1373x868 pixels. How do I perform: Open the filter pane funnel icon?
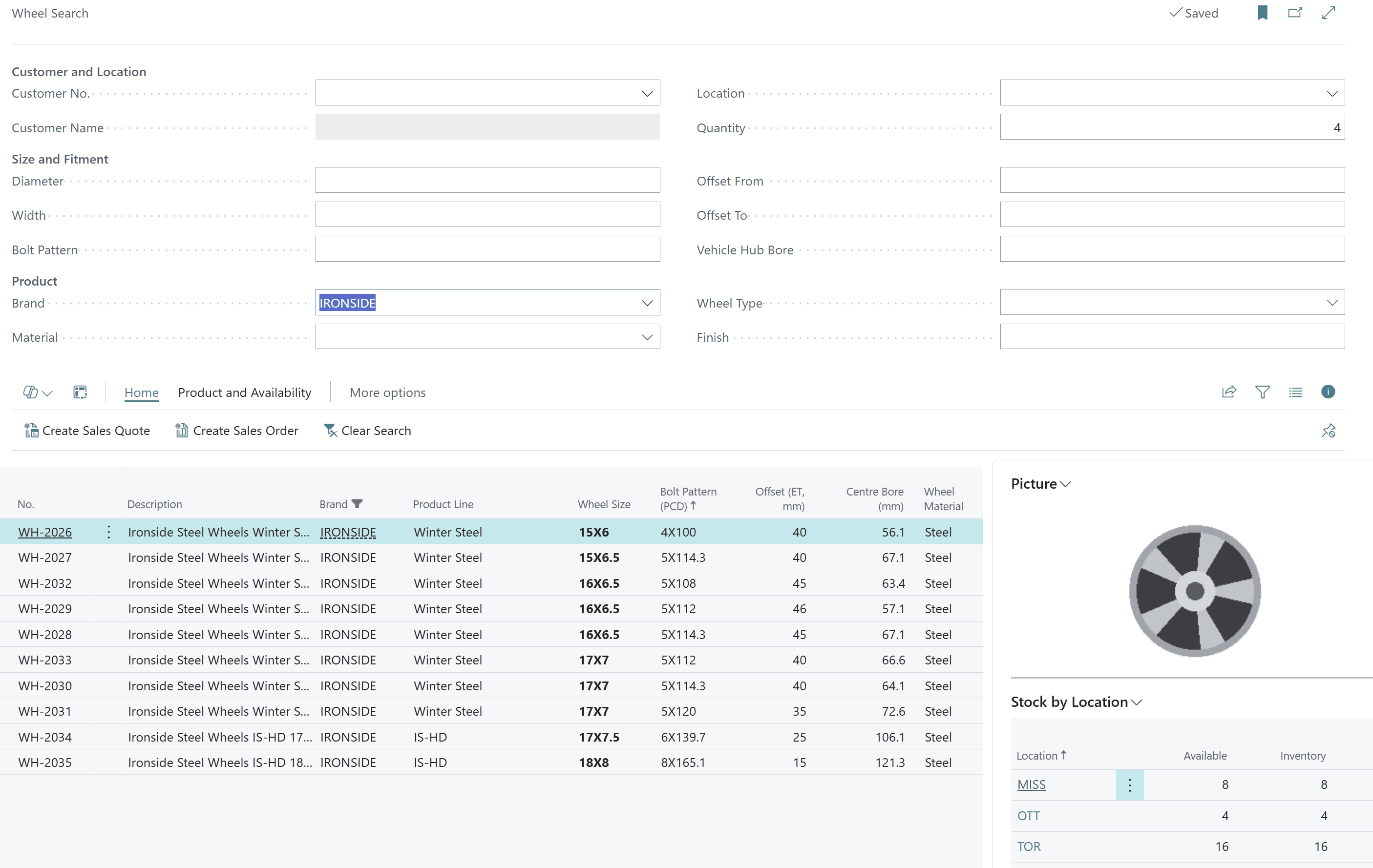[1263, 392]
